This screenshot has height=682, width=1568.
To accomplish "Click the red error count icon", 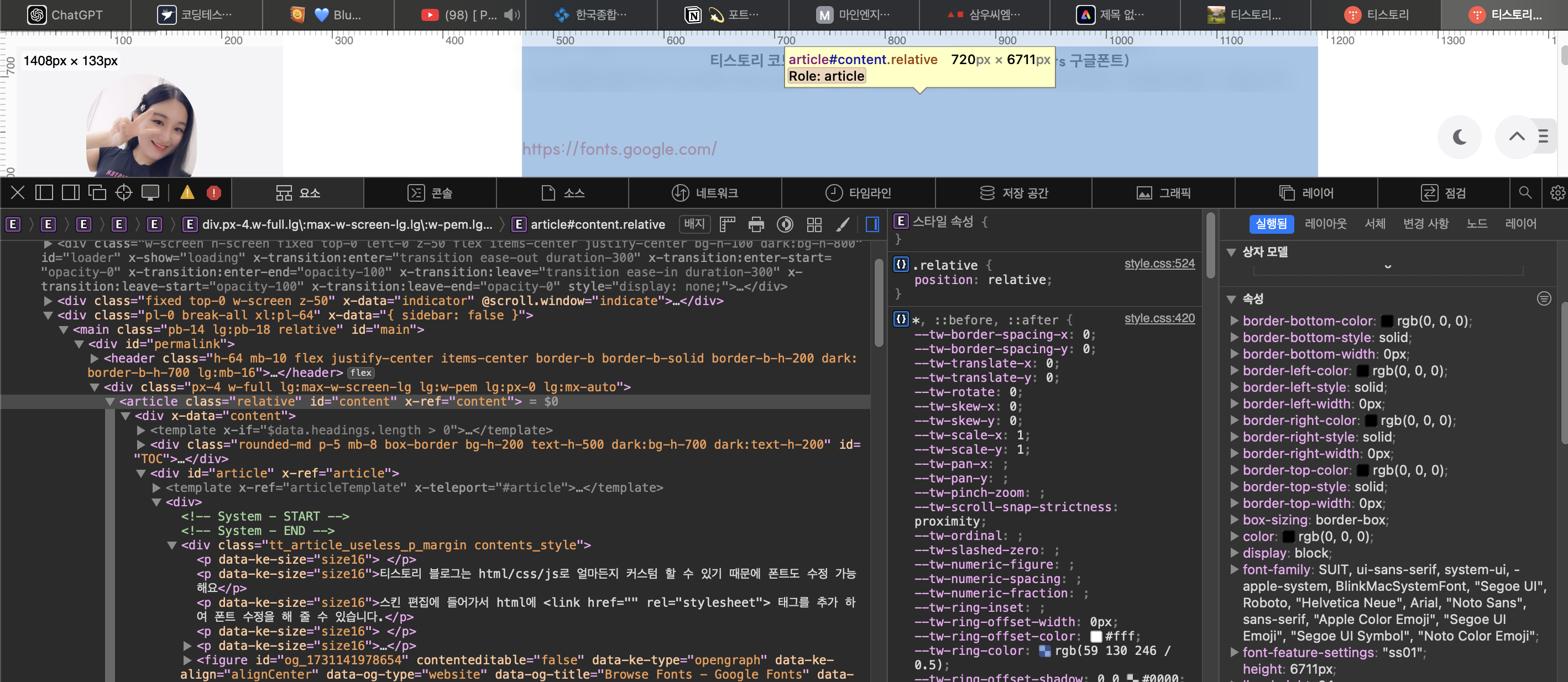I will click(213, 193).
